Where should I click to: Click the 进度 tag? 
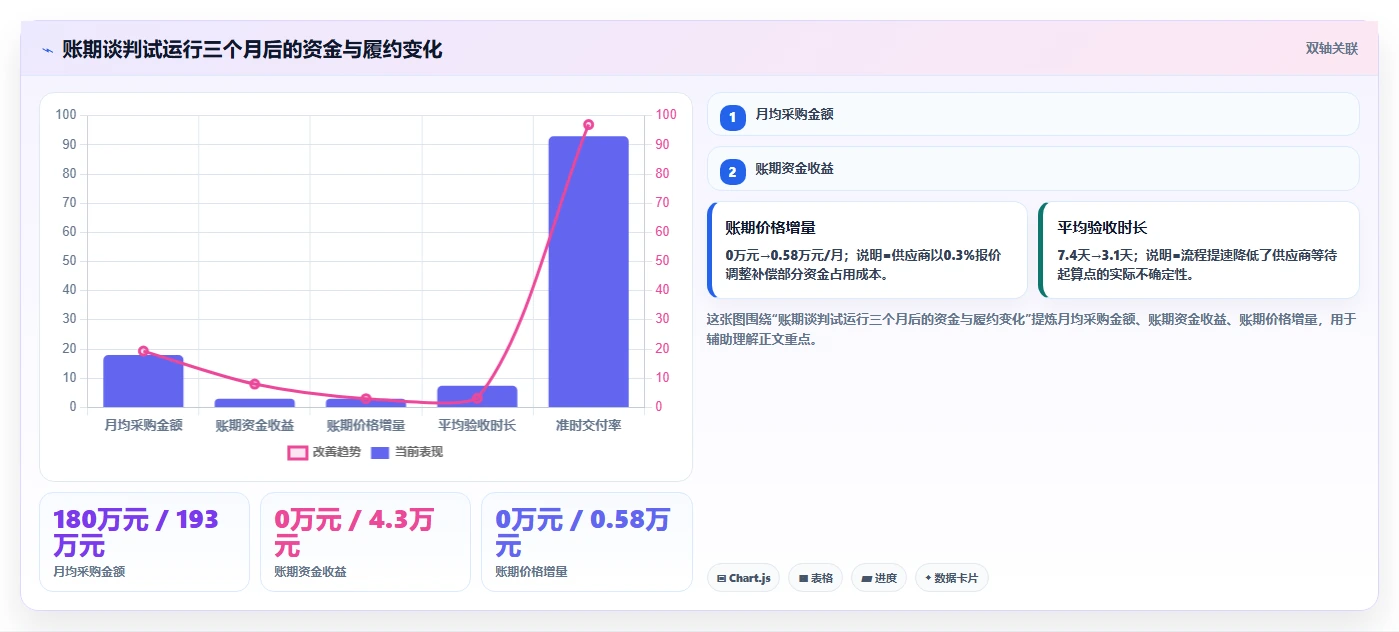click(879, 578)
